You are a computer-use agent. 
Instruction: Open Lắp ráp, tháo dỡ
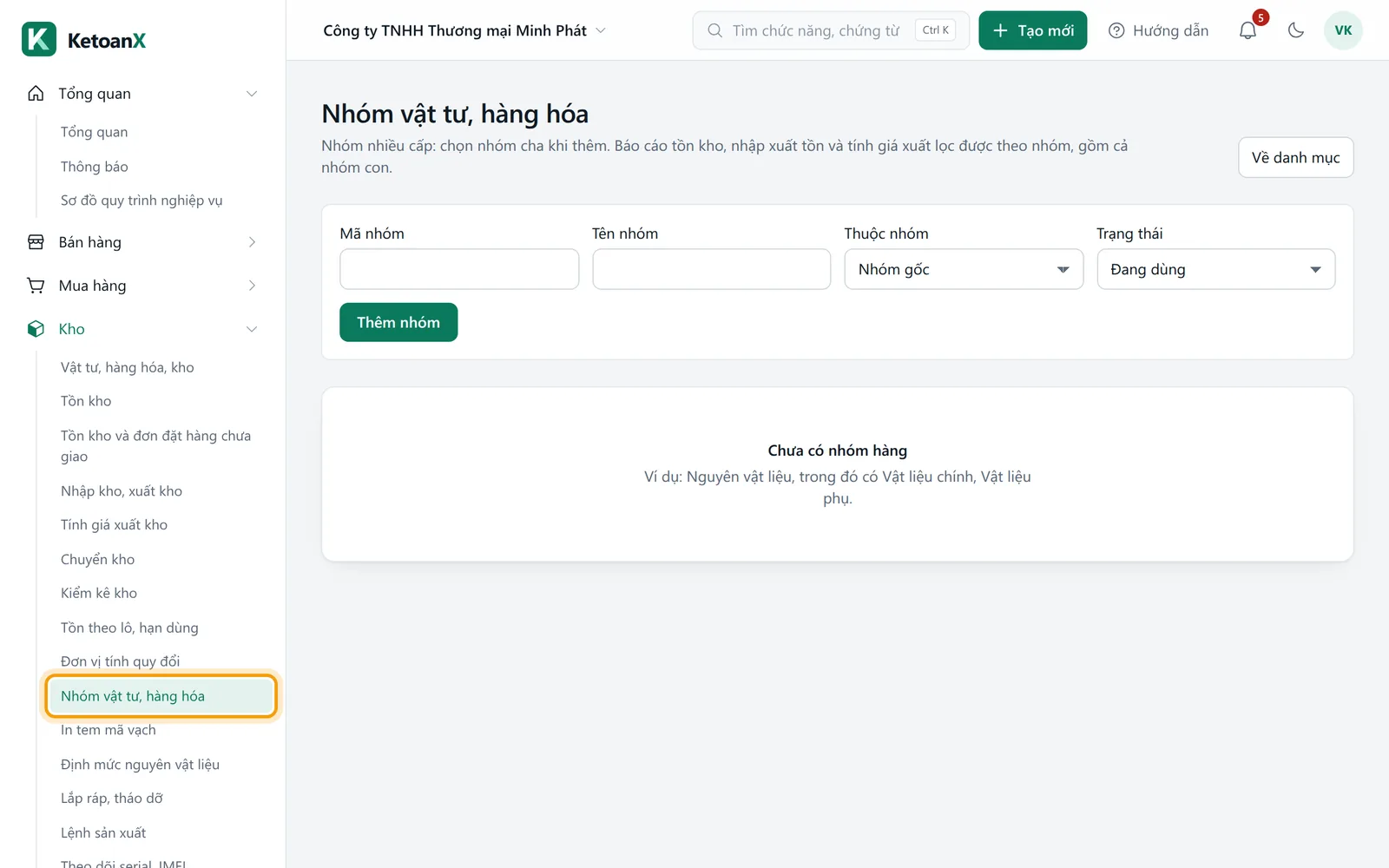click(112, 799)
